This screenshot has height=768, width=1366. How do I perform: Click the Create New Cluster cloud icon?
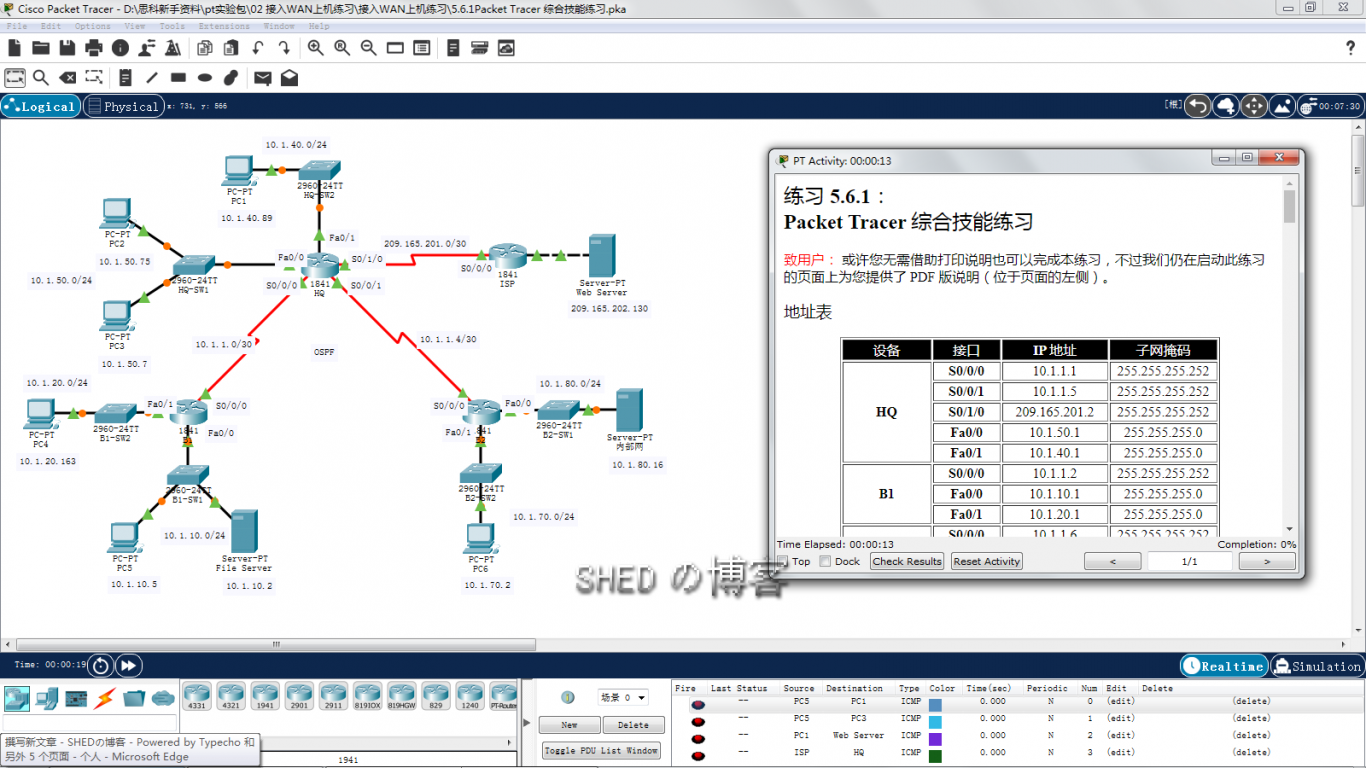1226,106
